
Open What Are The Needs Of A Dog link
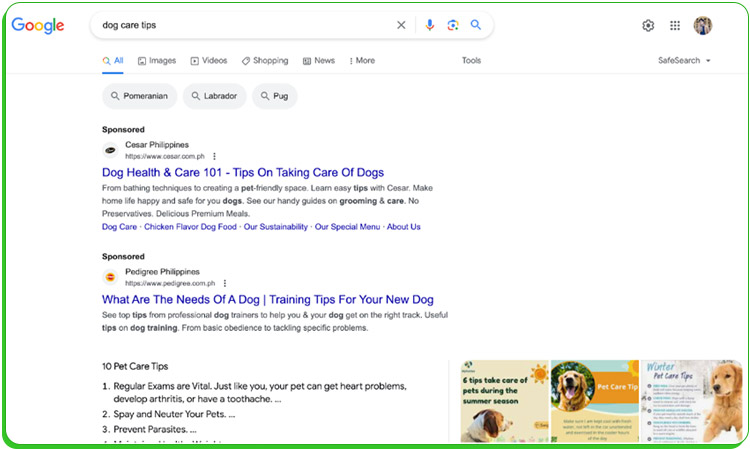pos(268,299)
